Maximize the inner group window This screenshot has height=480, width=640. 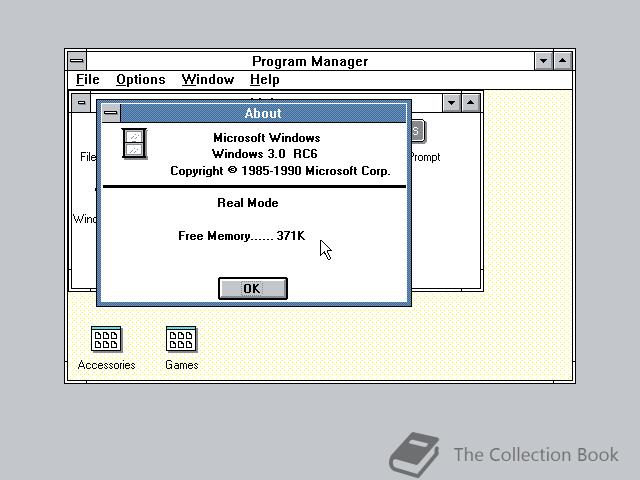click(x=470, y=103)
